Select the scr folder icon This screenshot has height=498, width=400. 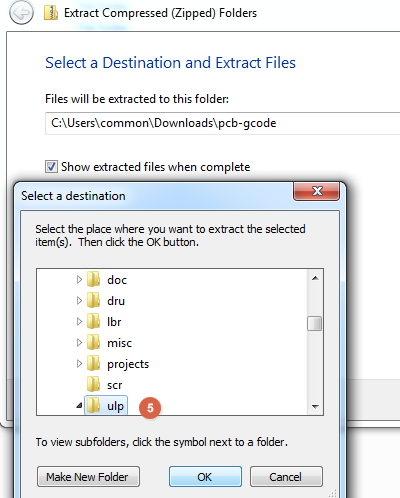pos(93,384)
